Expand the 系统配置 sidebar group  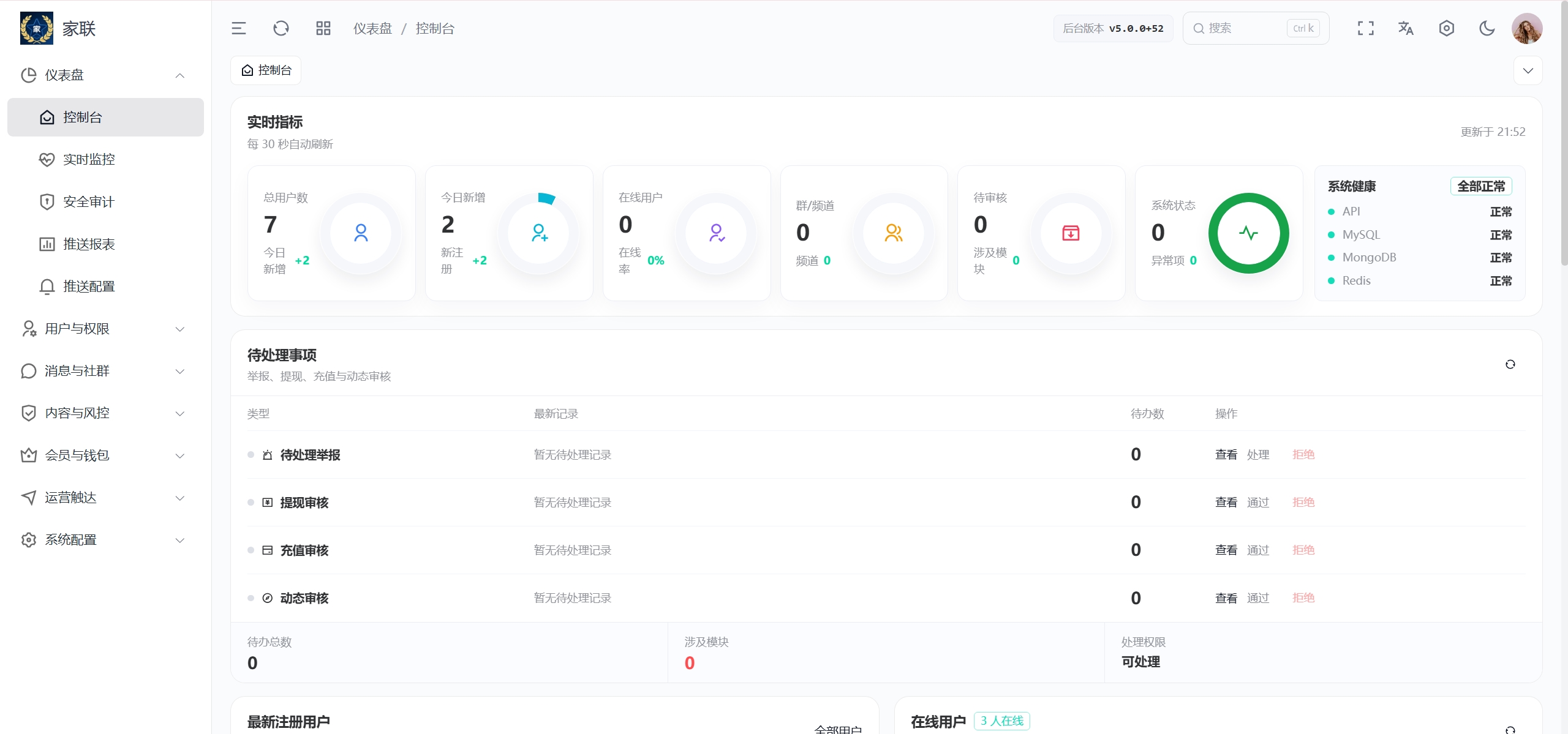click(105, 540)
